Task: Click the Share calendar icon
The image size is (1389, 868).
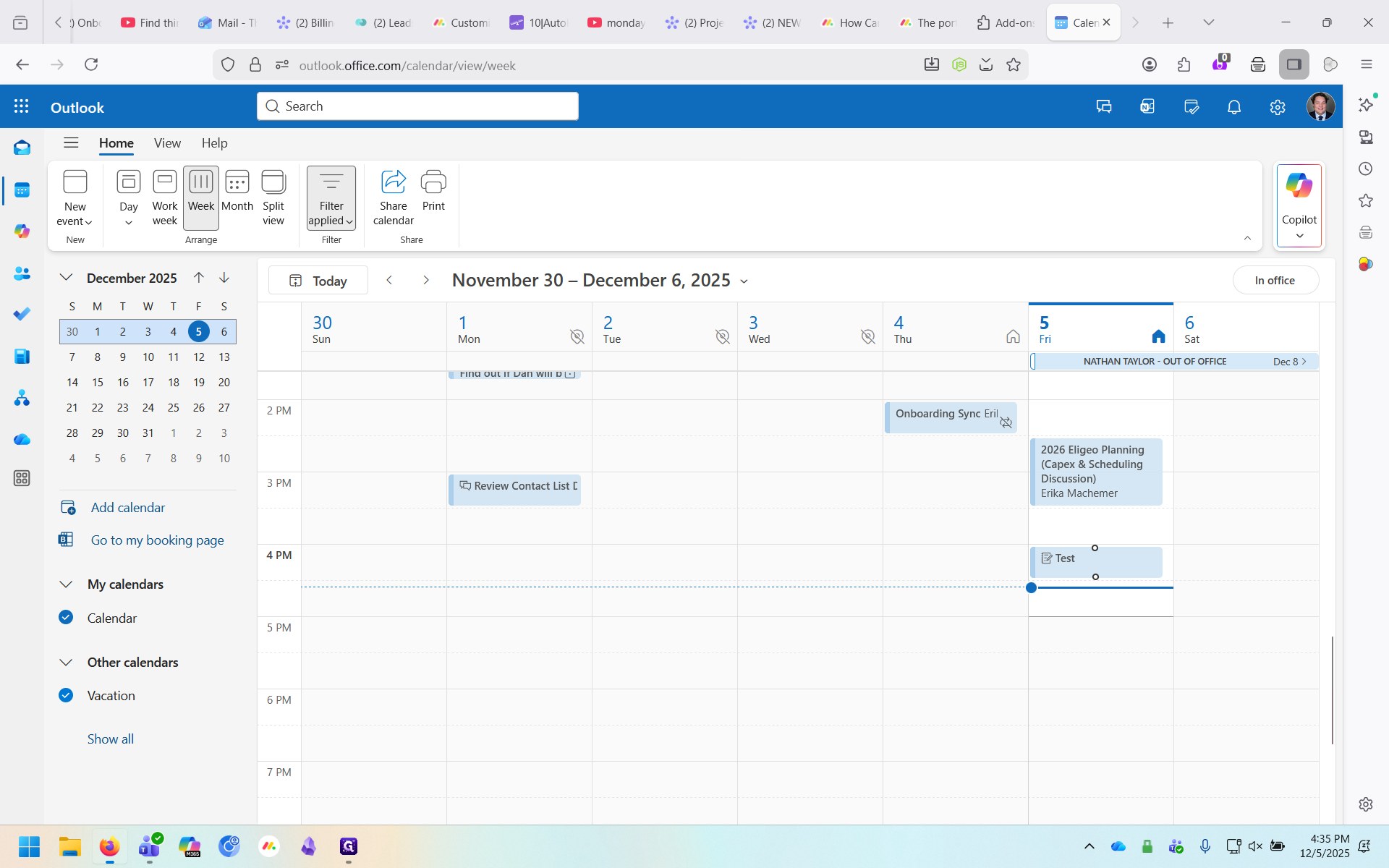Action: 393,182
